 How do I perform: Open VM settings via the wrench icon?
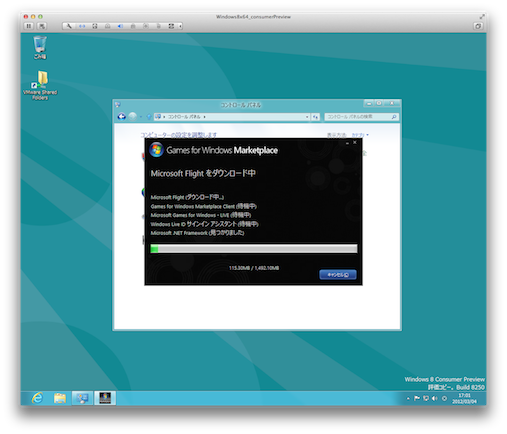point(69,26)
